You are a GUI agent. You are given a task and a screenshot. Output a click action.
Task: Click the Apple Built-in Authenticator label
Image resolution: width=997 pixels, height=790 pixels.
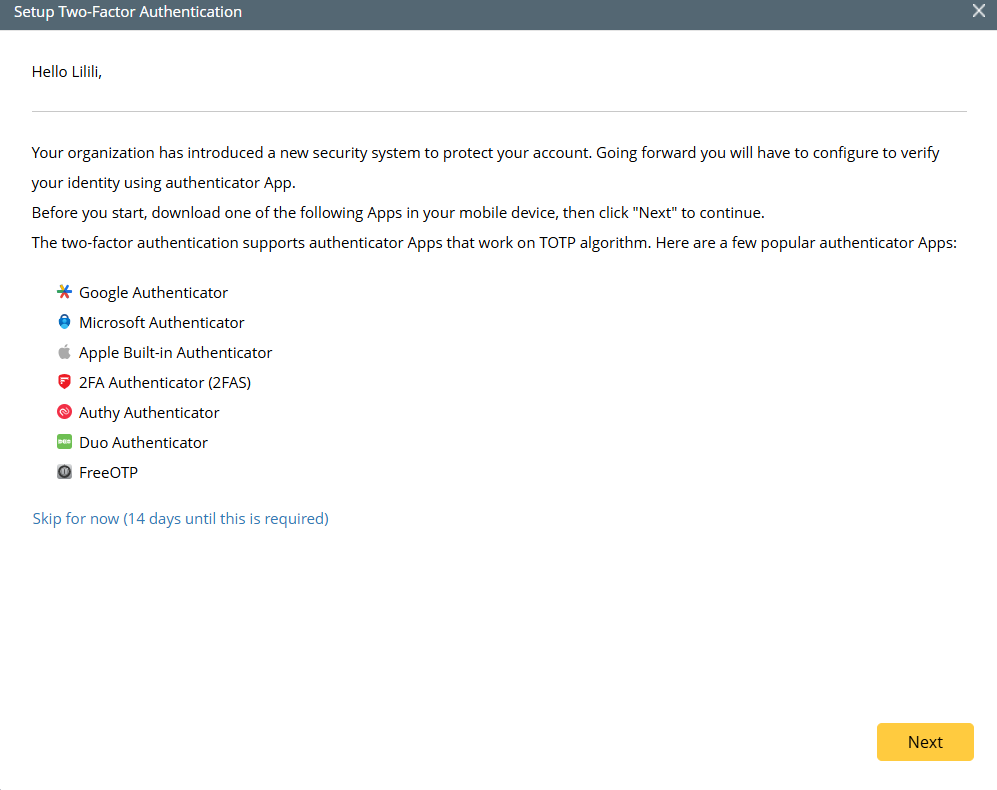175,353
